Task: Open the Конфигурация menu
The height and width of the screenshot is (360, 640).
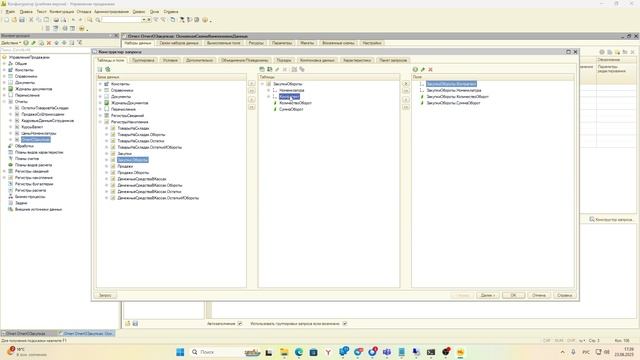Action: pos(62,11)
